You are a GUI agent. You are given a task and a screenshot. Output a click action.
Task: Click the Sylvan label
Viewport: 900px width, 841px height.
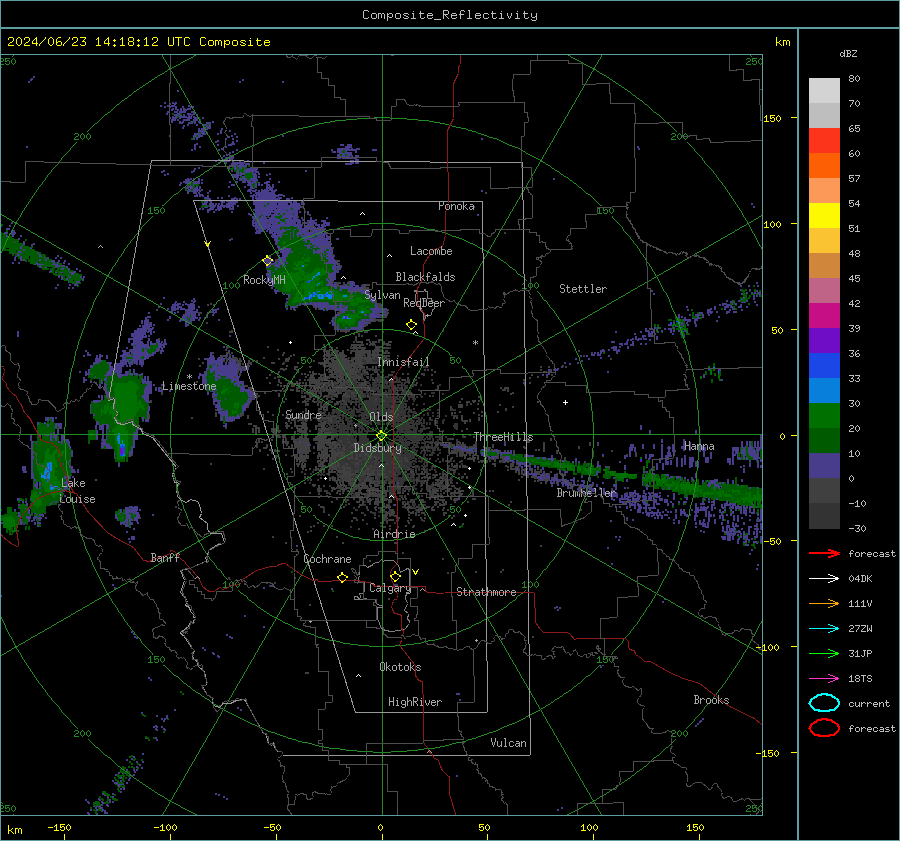point(382,295)
